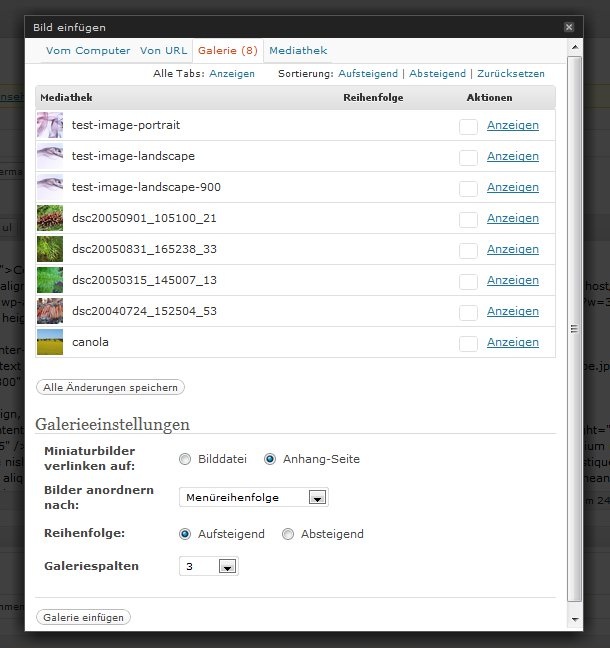Click the Mediathek column header
The width and height of the screenshot is (610, 648).
point(66,98)
